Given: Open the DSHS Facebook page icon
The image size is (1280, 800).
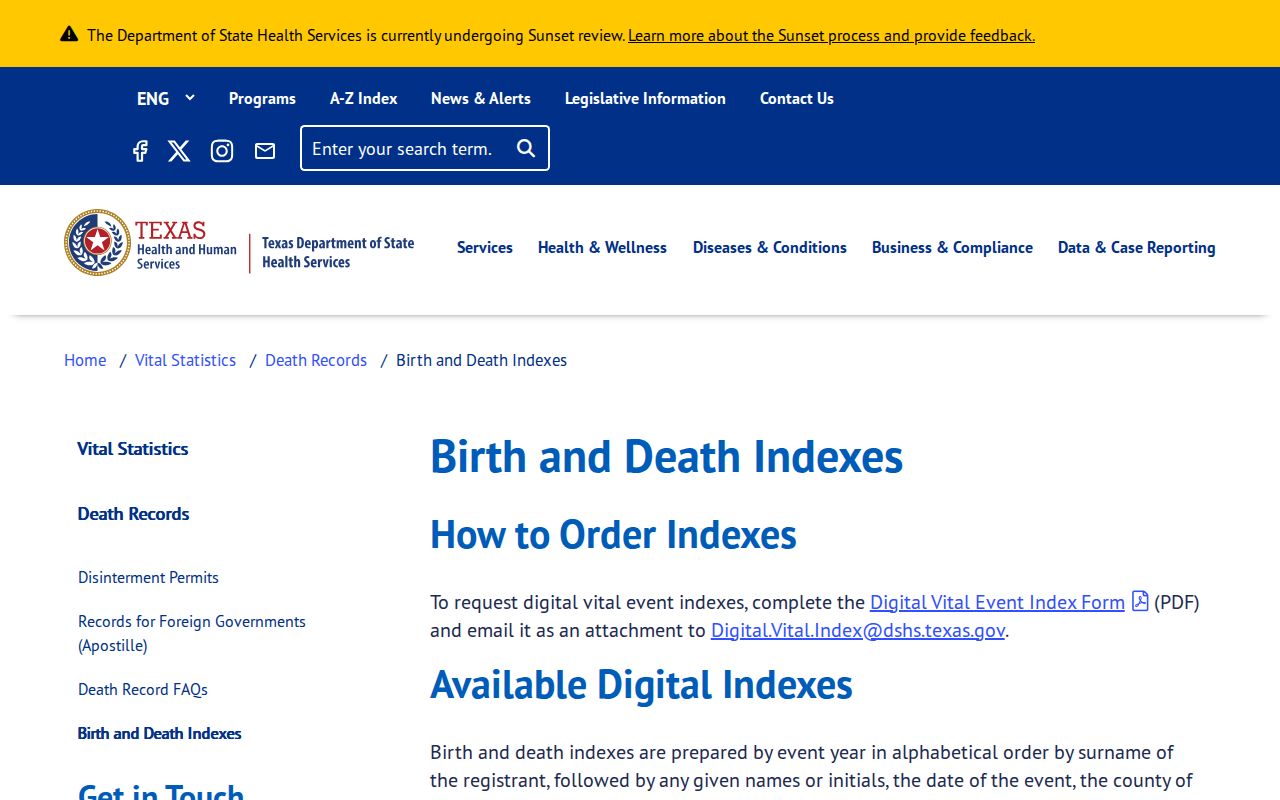Looking at the screenshot, I should (x=140, y=151).
